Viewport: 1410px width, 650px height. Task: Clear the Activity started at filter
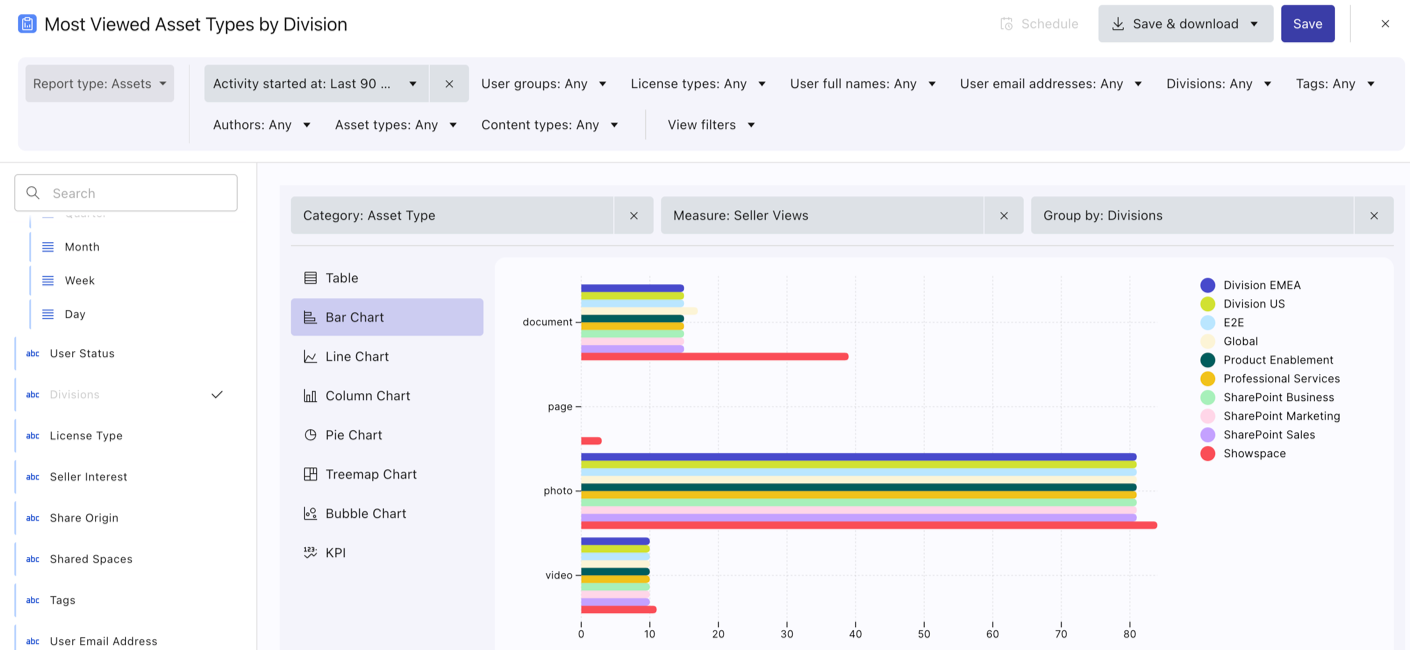coord(449,84)
